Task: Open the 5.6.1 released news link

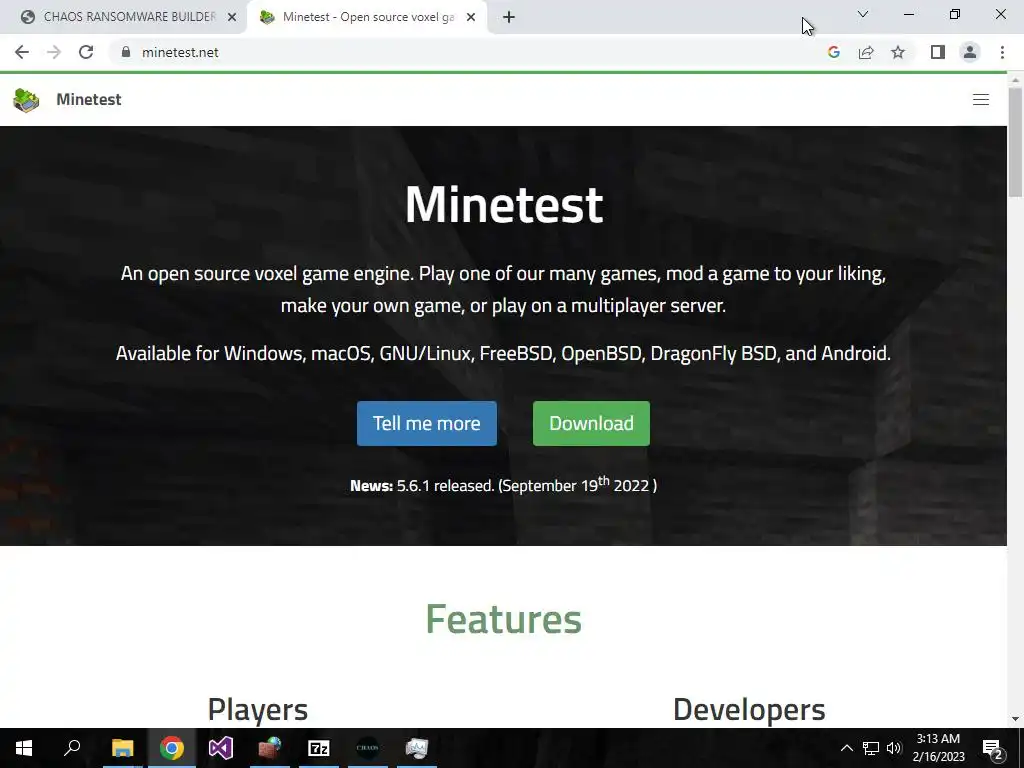Action: coord(445,486)
